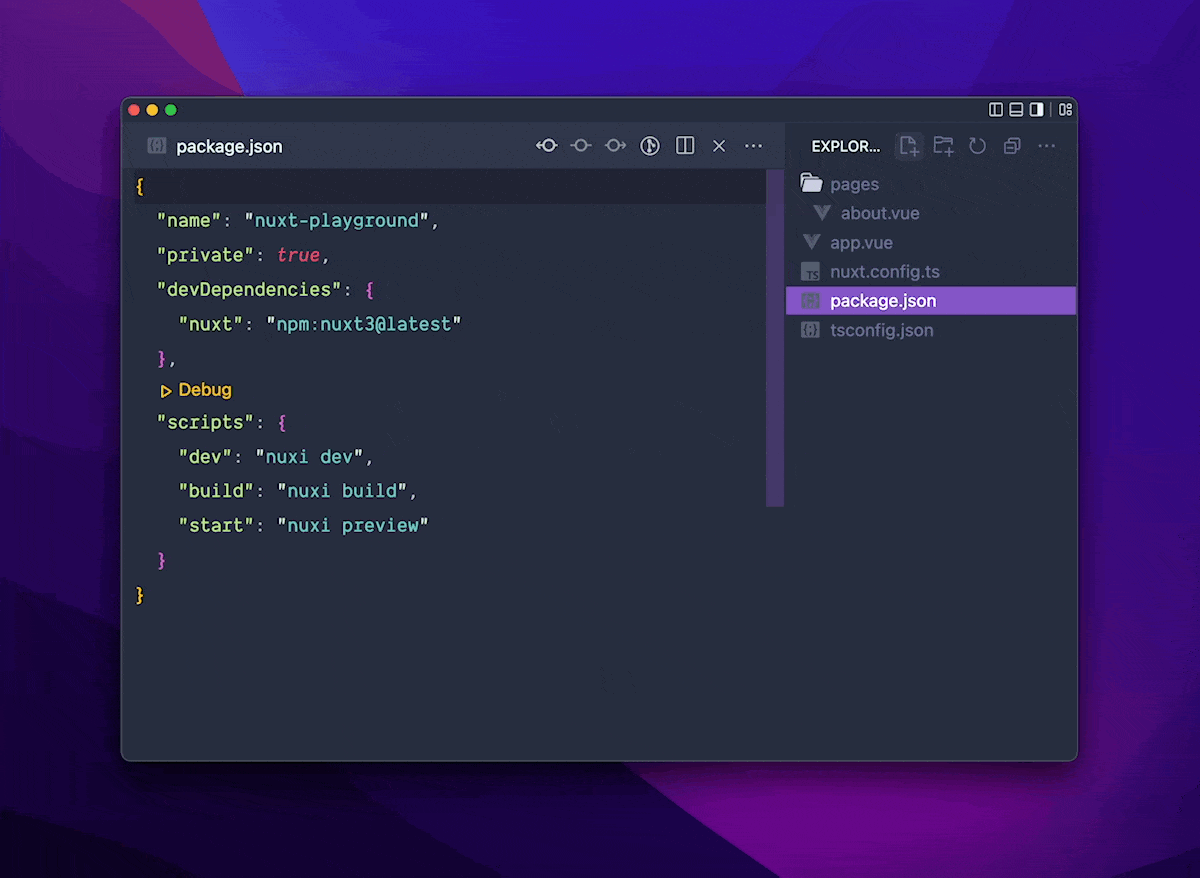
Task: Click the "nuxt-playground" name value
Action: 336,221
